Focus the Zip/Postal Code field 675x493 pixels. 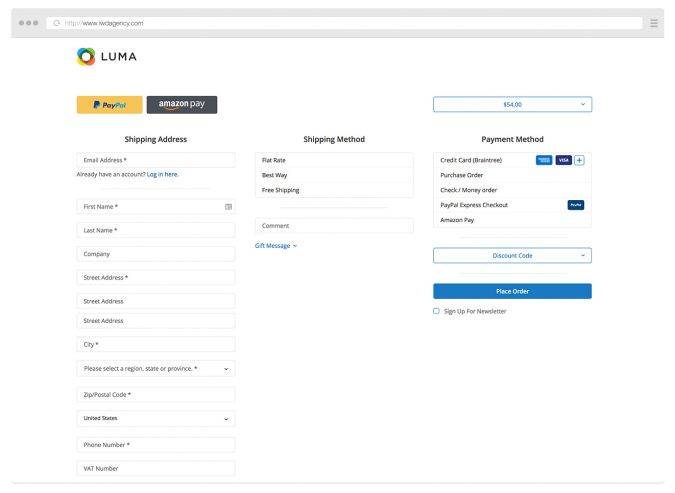[156, 394]
